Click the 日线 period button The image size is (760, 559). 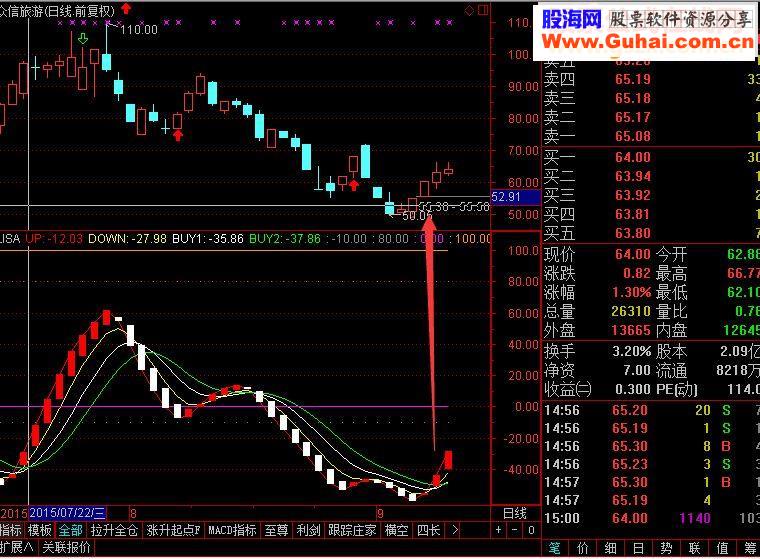[x=515, y=513]
